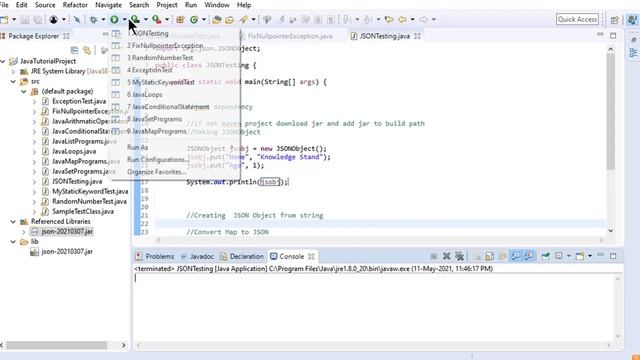640x360 pixels.
Task: Click the Open Console icon
Action: [x=580, y=256]
